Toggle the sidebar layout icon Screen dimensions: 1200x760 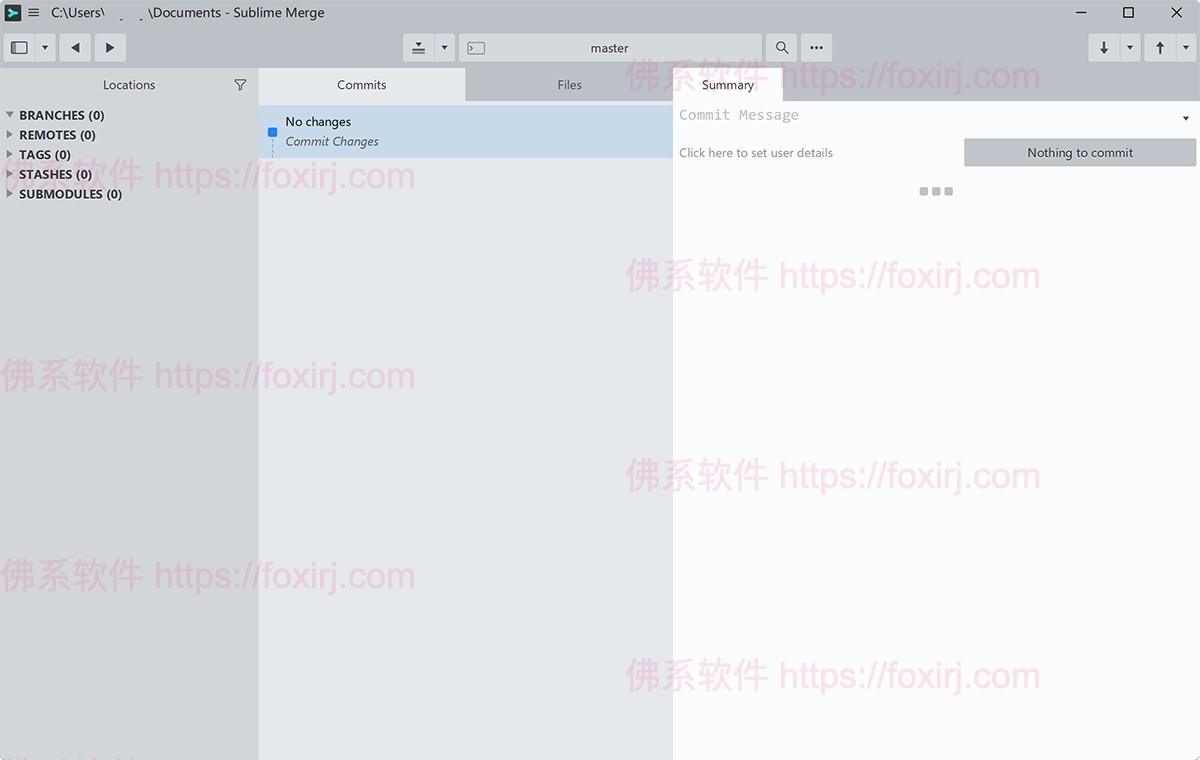tap(19, 48)
